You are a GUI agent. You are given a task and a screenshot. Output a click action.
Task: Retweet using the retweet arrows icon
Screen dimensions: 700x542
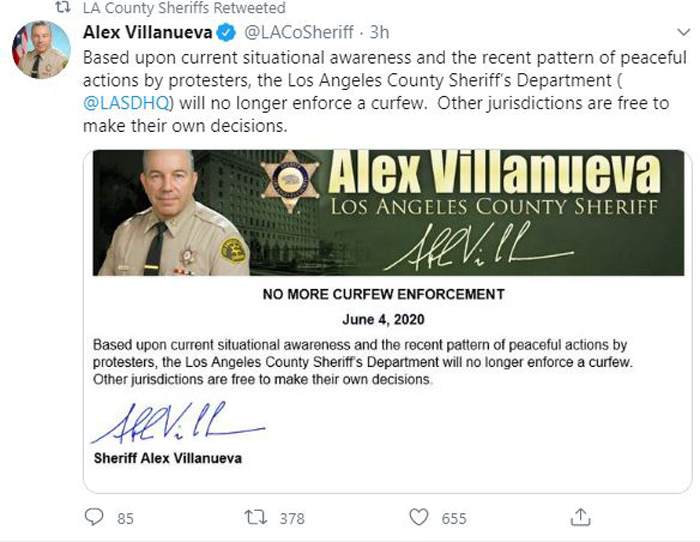click(256, 517)
